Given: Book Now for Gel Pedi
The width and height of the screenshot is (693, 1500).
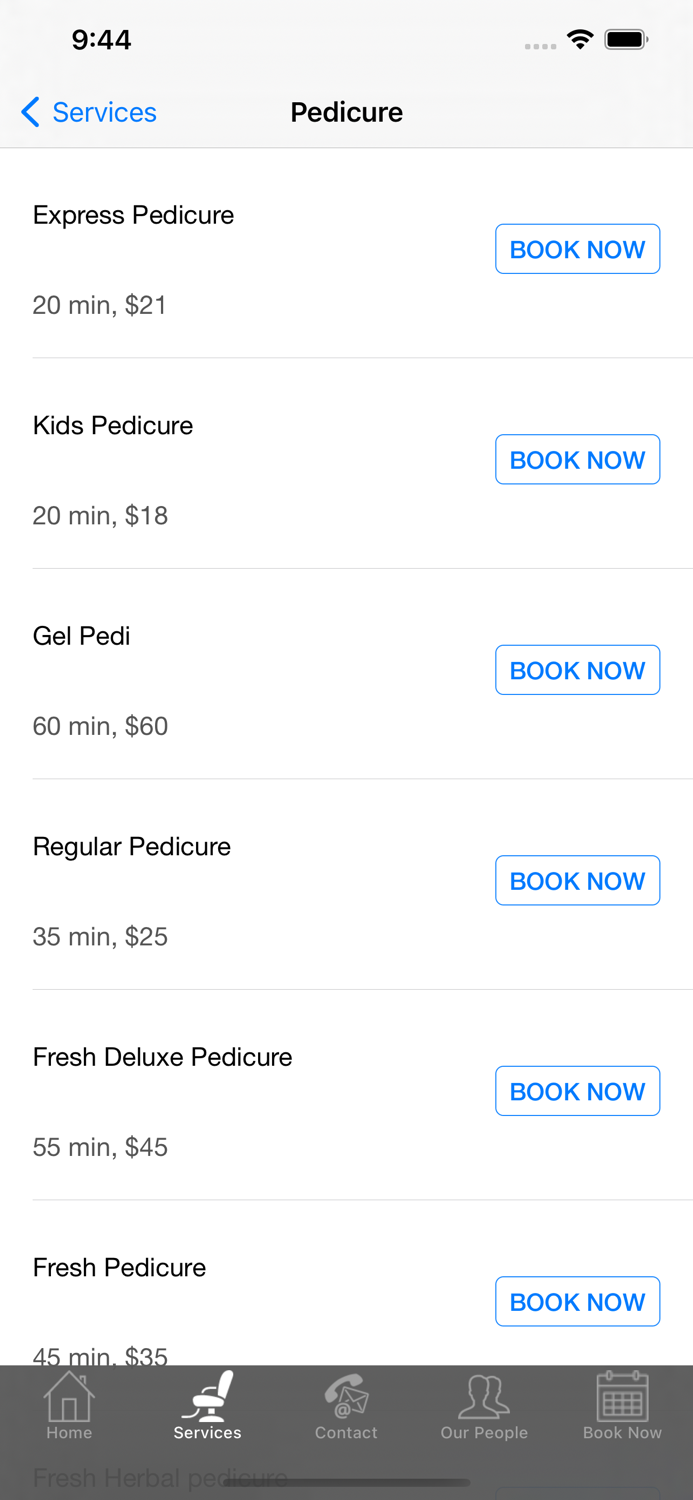Looking at the screenshot, I should click(x=577, y=670).
